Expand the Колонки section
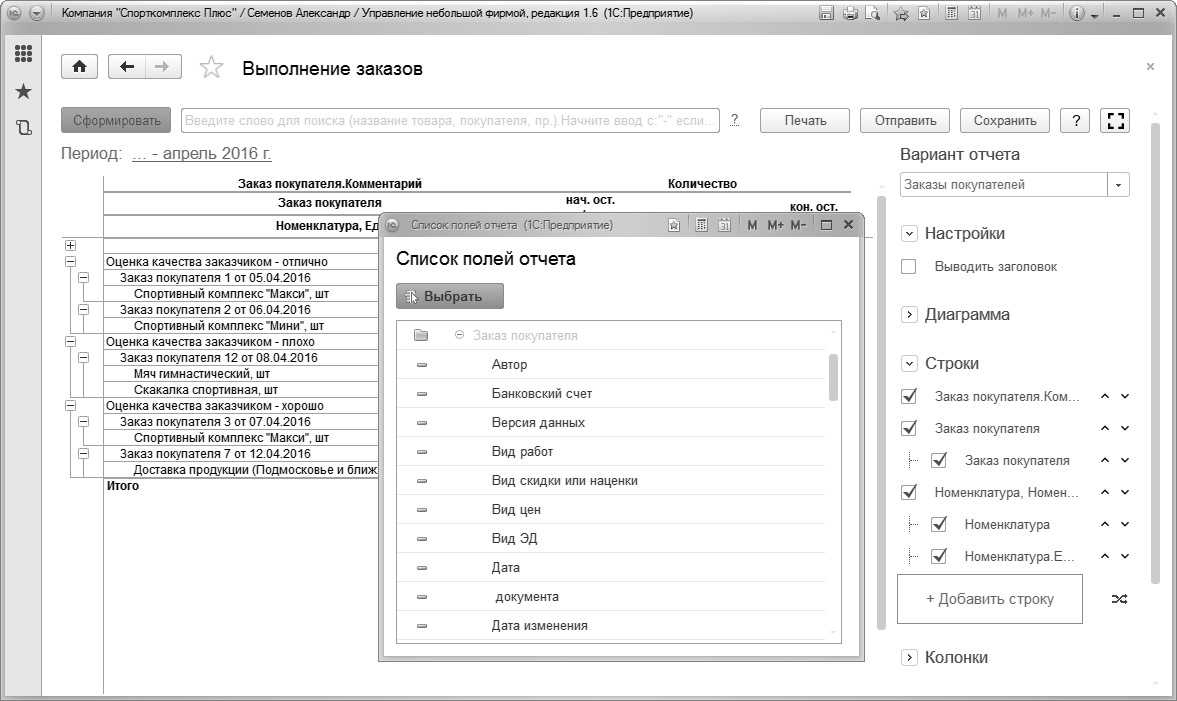 coord(909,657)
